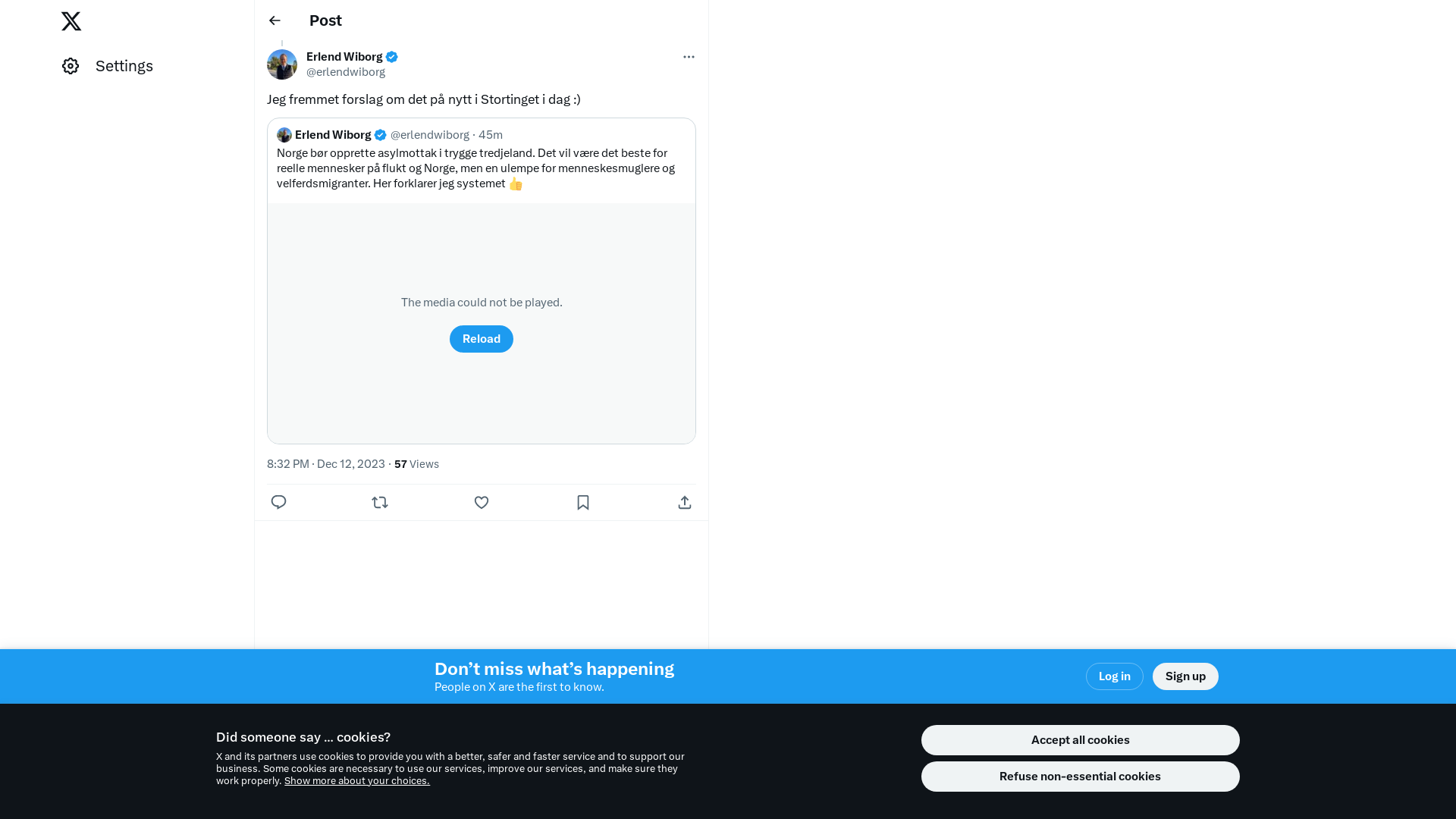Show more about your cookie choices
The image size is (1456, 819).
point(357,781)
